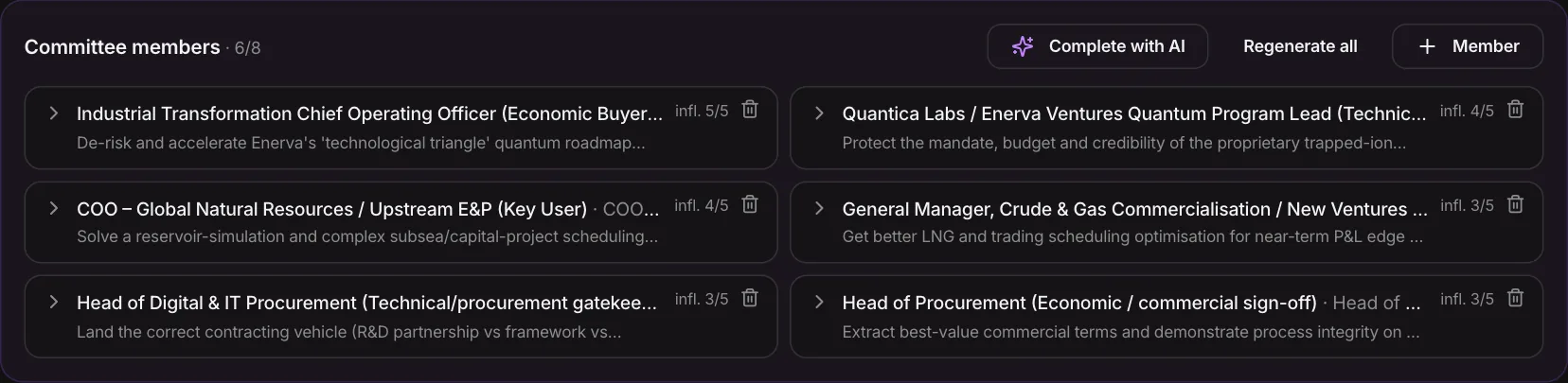The width and height of the screenshot is (1568, 383).
Task: Click the Complete with AI button label
Action: (x=1116, y=46)
